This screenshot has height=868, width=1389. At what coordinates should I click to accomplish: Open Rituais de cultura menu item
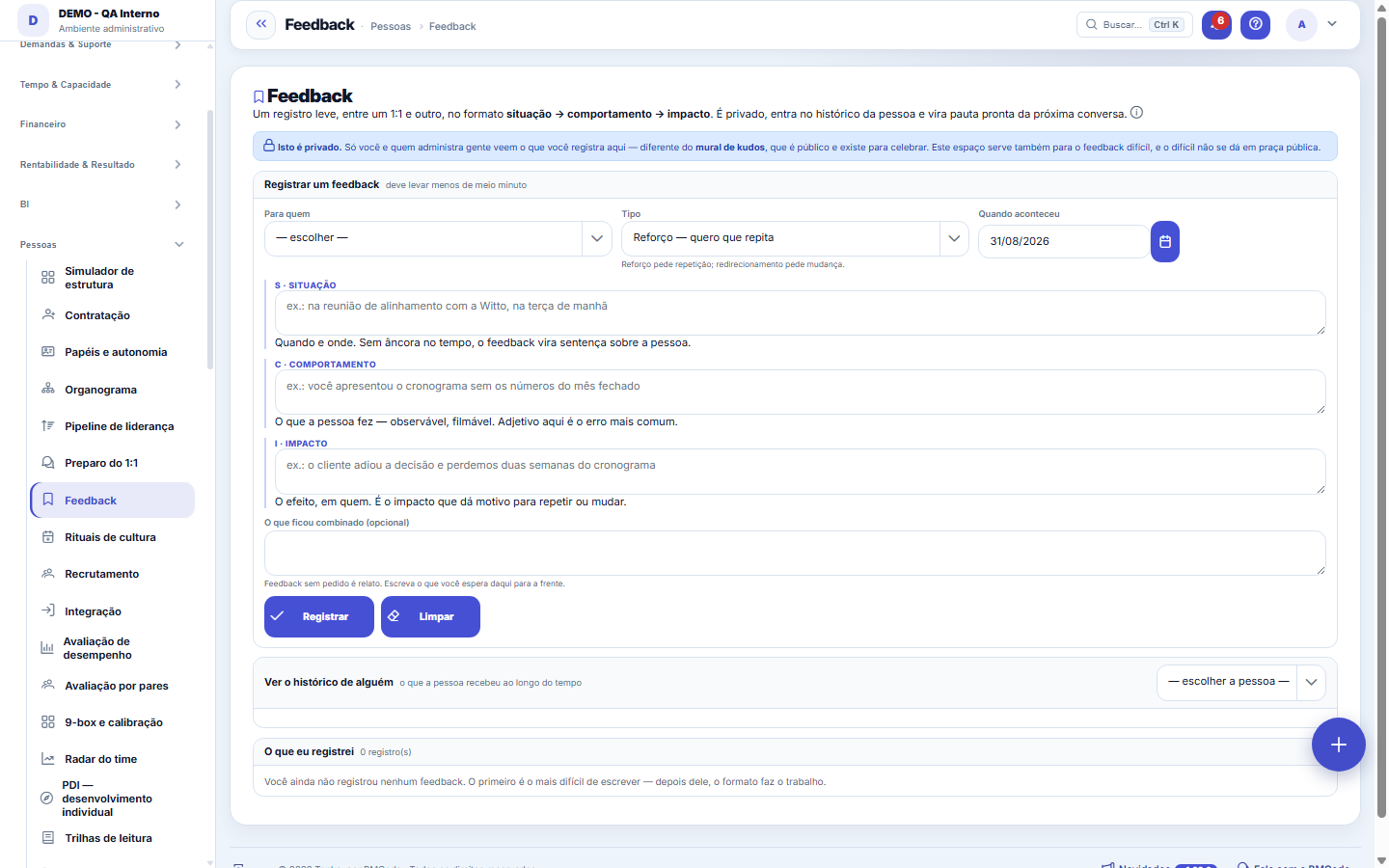click(112, 537)
